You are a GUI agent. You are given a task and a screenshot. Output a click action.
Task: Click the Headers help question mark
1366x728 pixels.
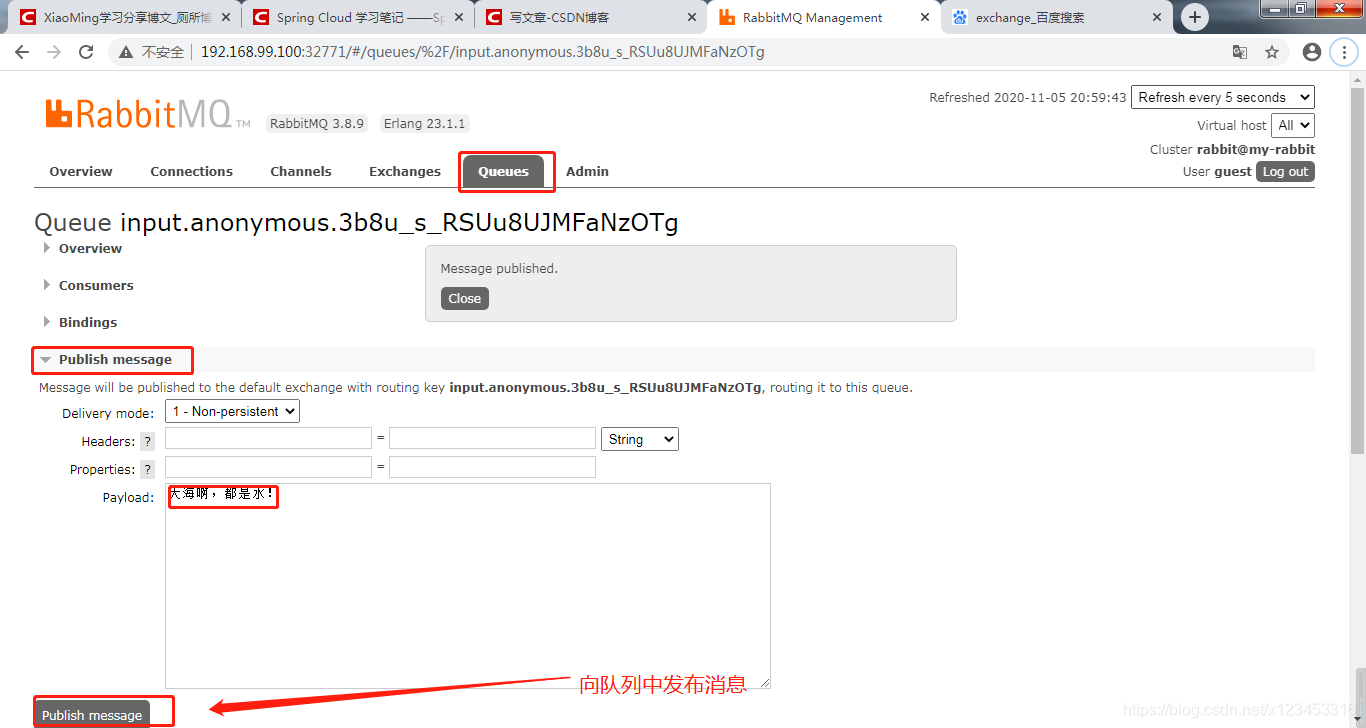(147, 441)
